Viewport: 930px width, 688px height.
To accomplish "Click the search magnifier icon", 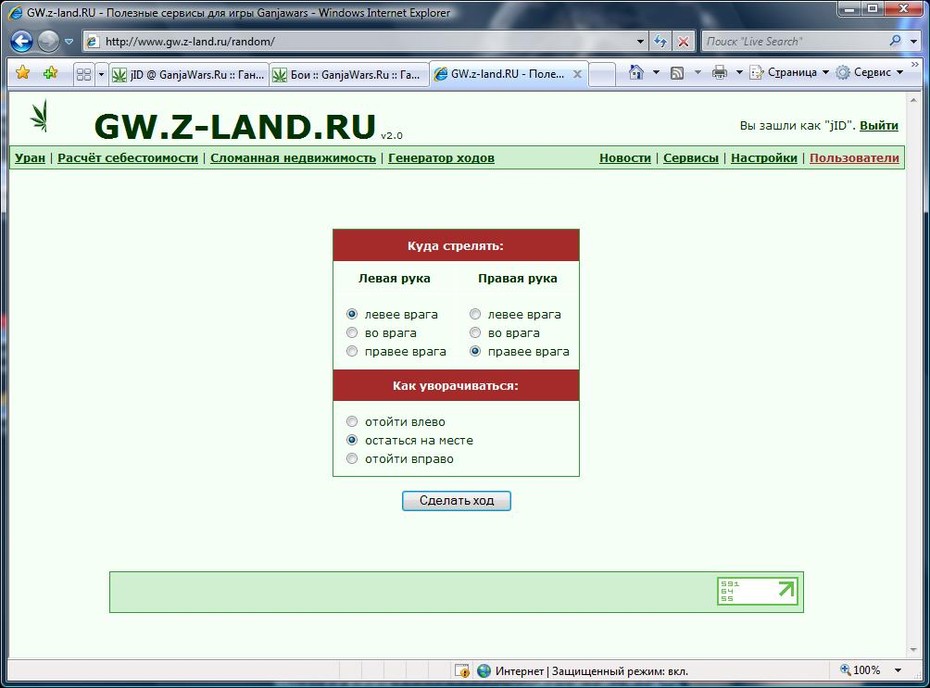I will pos(895,41).
